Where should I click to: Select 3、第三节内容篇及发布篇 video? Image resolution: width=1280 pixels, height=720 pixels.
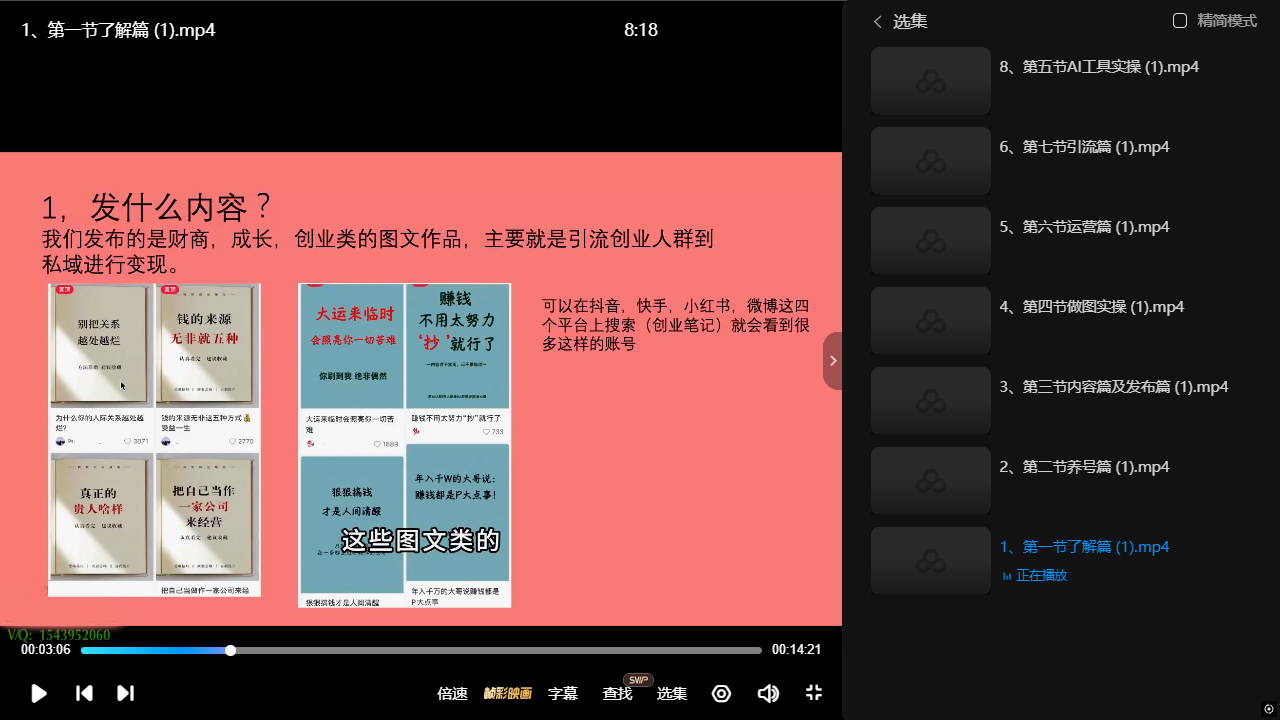[1113, 387]
